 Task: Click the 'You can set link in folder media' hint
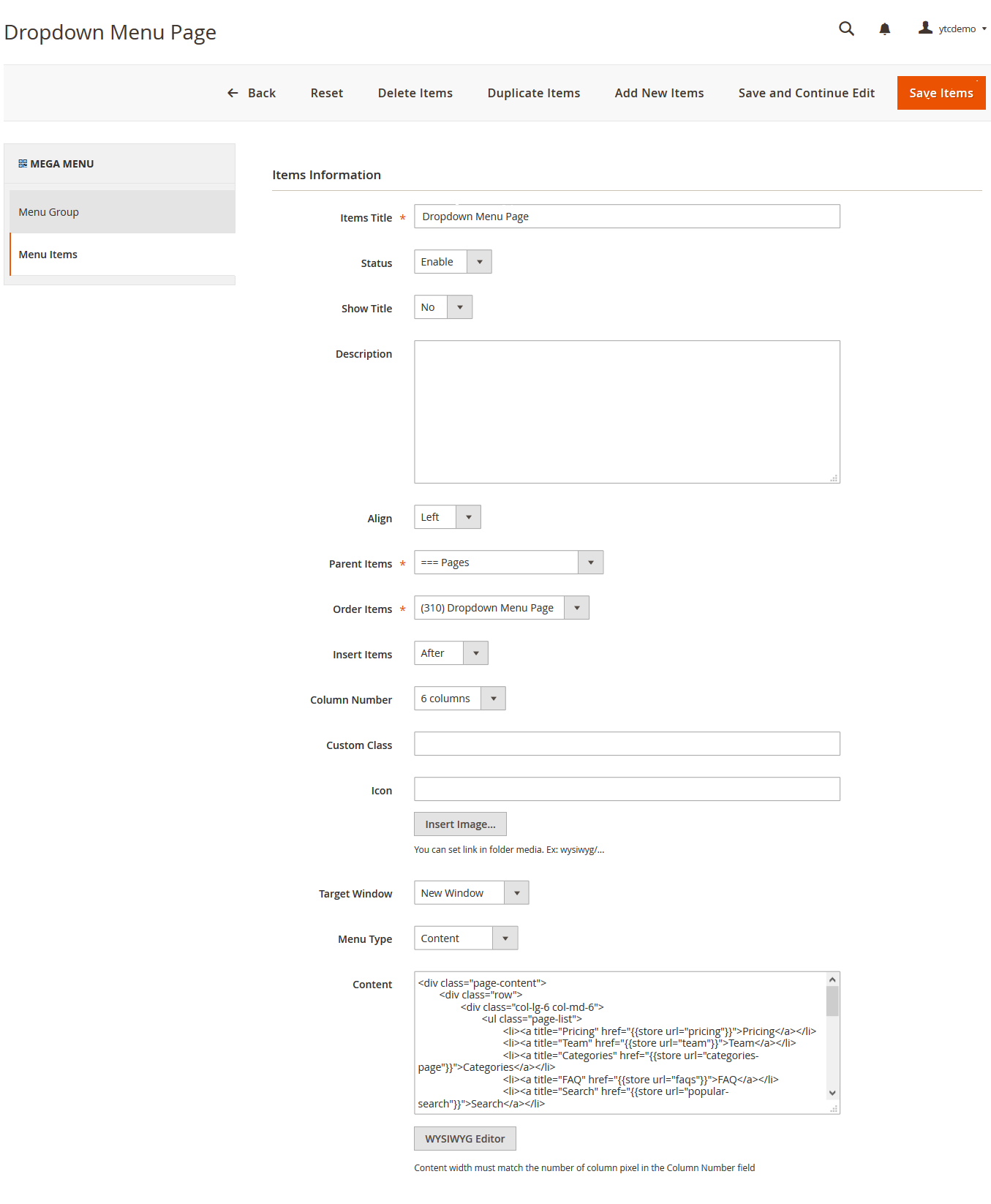point(509,850)
